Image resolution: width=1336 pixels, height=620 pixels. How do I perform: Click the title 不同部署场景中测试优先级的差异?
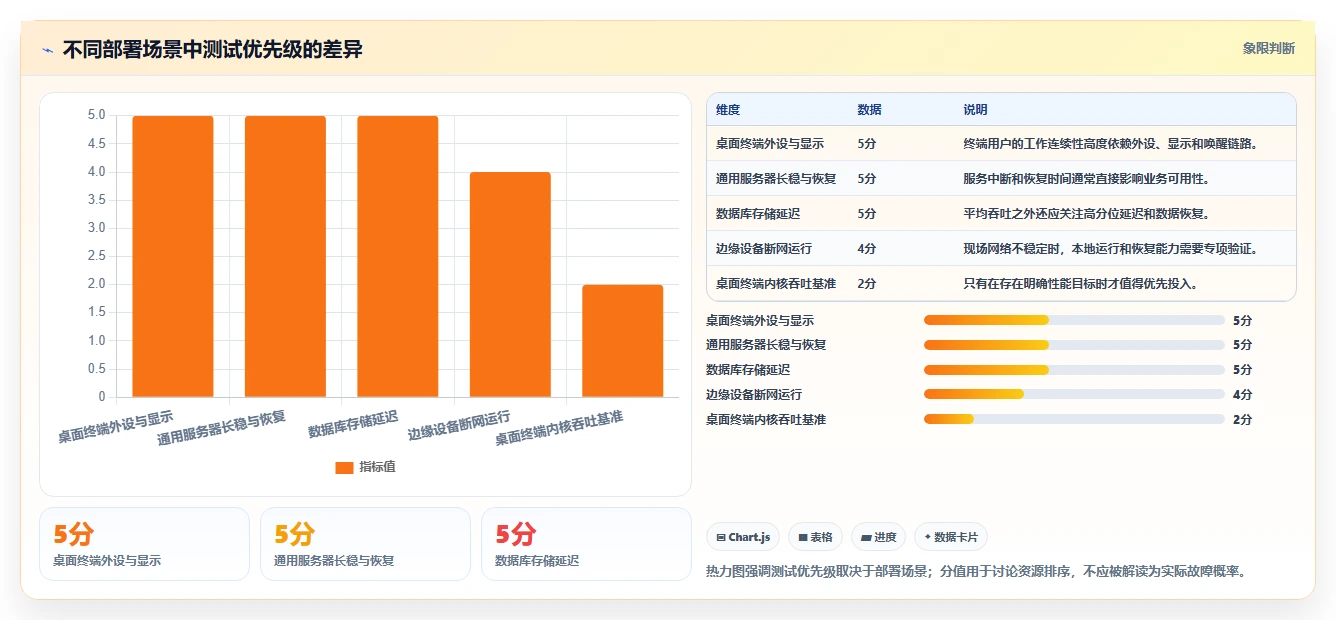click(x=212, y=50)
